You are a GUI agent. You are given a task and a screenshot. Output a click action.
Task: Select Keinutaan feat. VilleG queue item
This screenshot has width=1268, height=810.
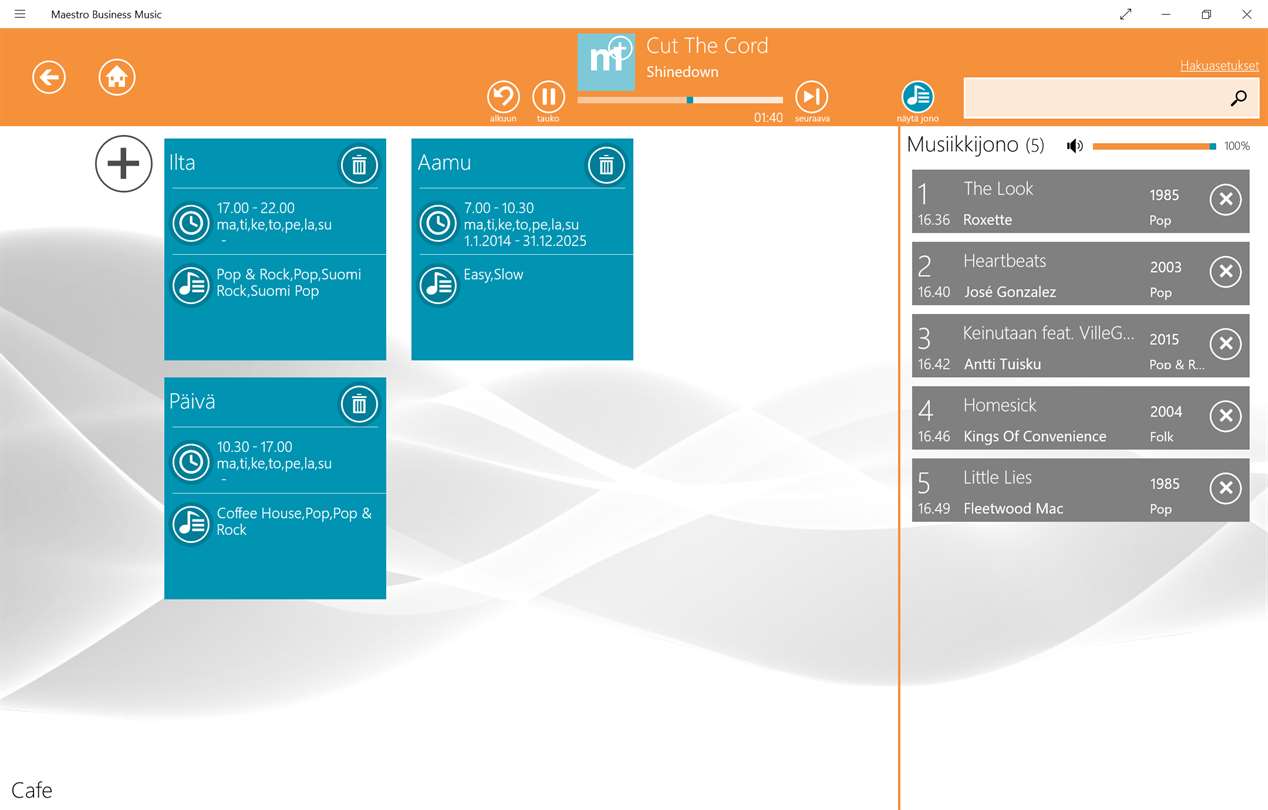pyautogui.click(x=1080, y=345)
